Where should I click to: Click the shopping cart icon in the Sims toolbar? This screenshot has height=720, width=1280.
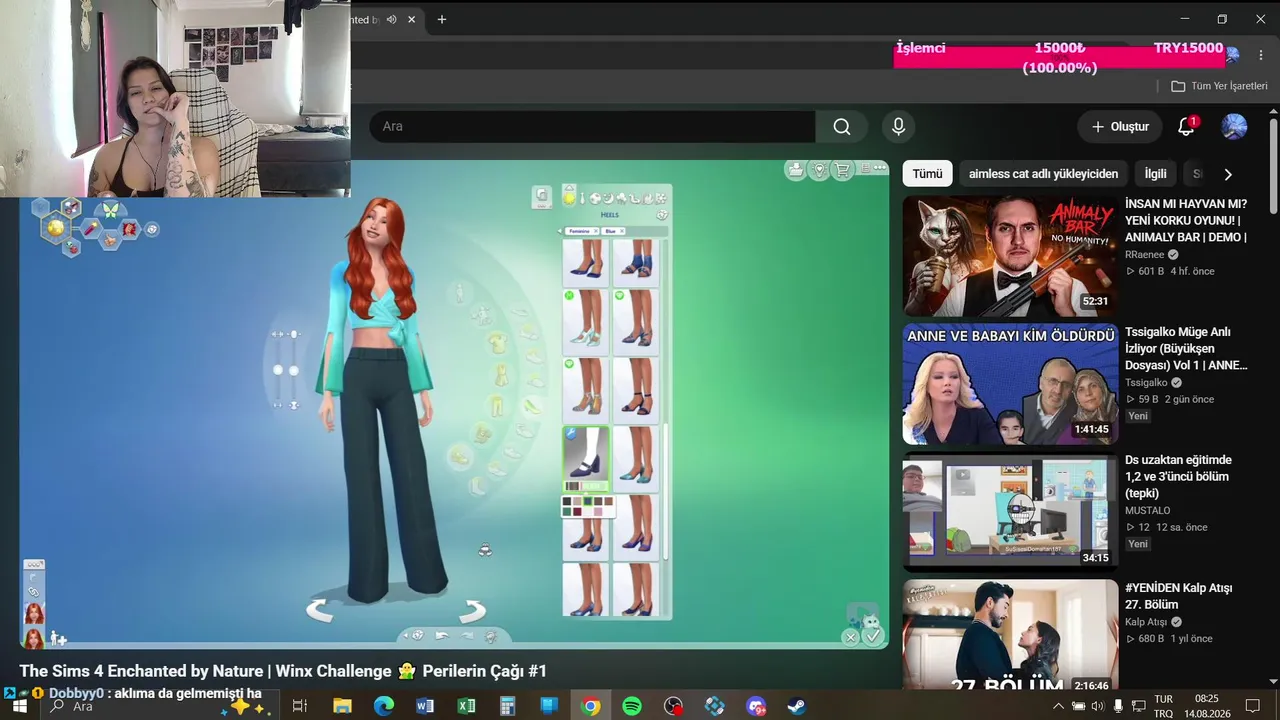click(x=843, y=170)
